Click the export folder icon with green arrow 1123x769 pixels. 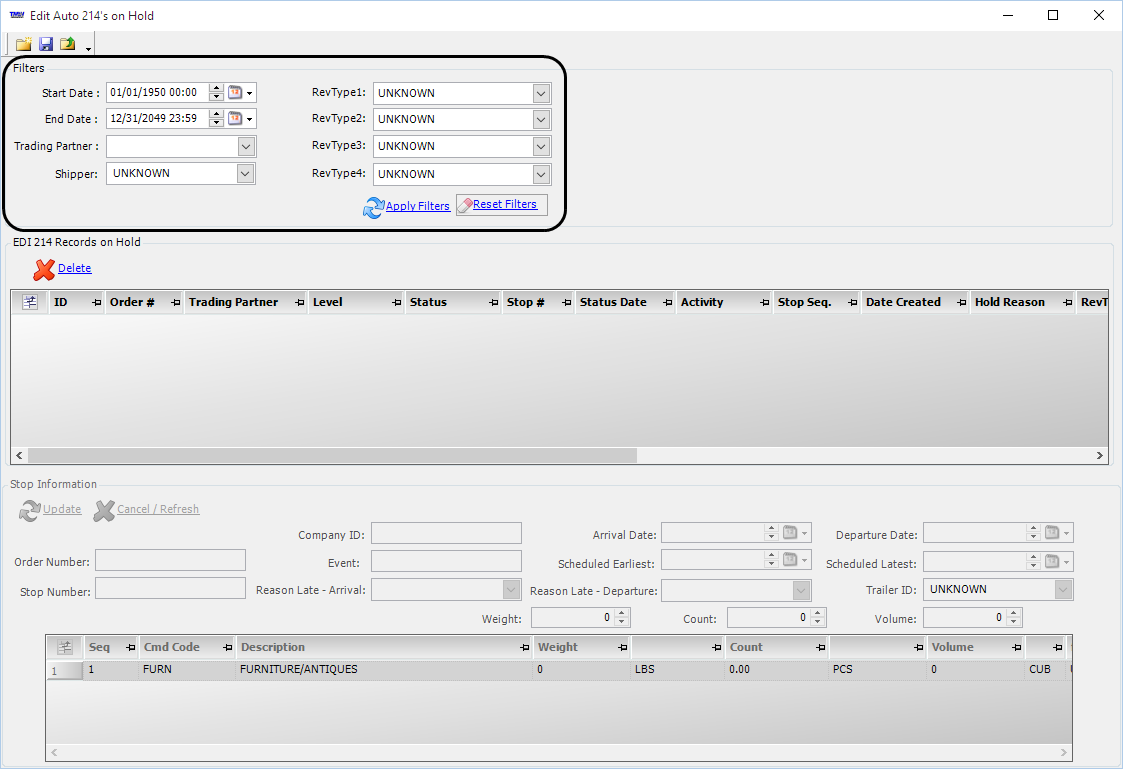click(68, 44)
